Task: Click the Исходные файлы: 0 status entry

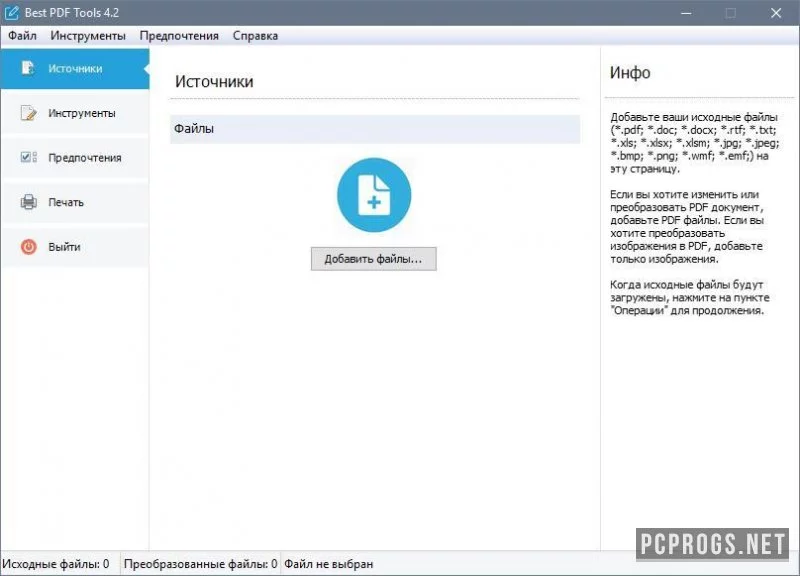Action: tap(56, 564)
